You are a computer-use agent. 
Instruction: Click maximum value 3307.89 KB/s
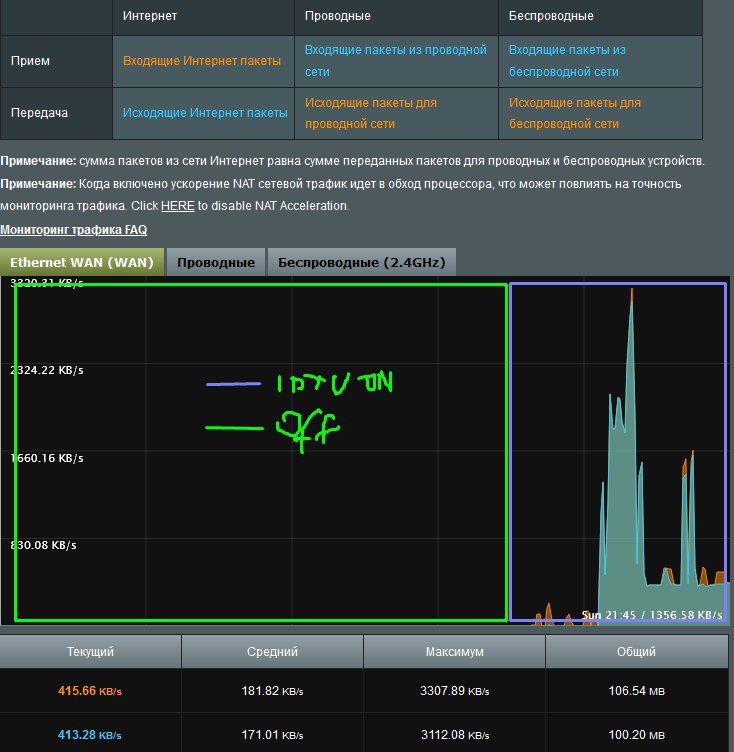(454, 691)
